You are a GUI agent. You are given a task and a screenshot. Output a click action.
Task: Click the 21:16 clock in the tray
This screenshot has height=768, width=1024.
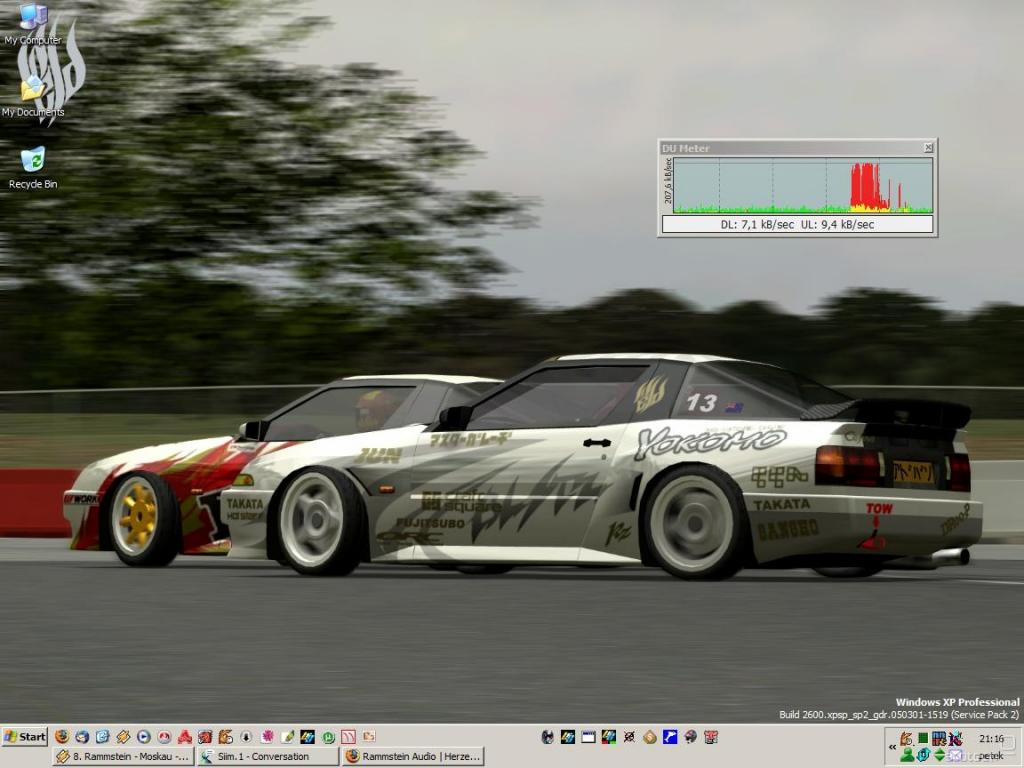(991, 739)
